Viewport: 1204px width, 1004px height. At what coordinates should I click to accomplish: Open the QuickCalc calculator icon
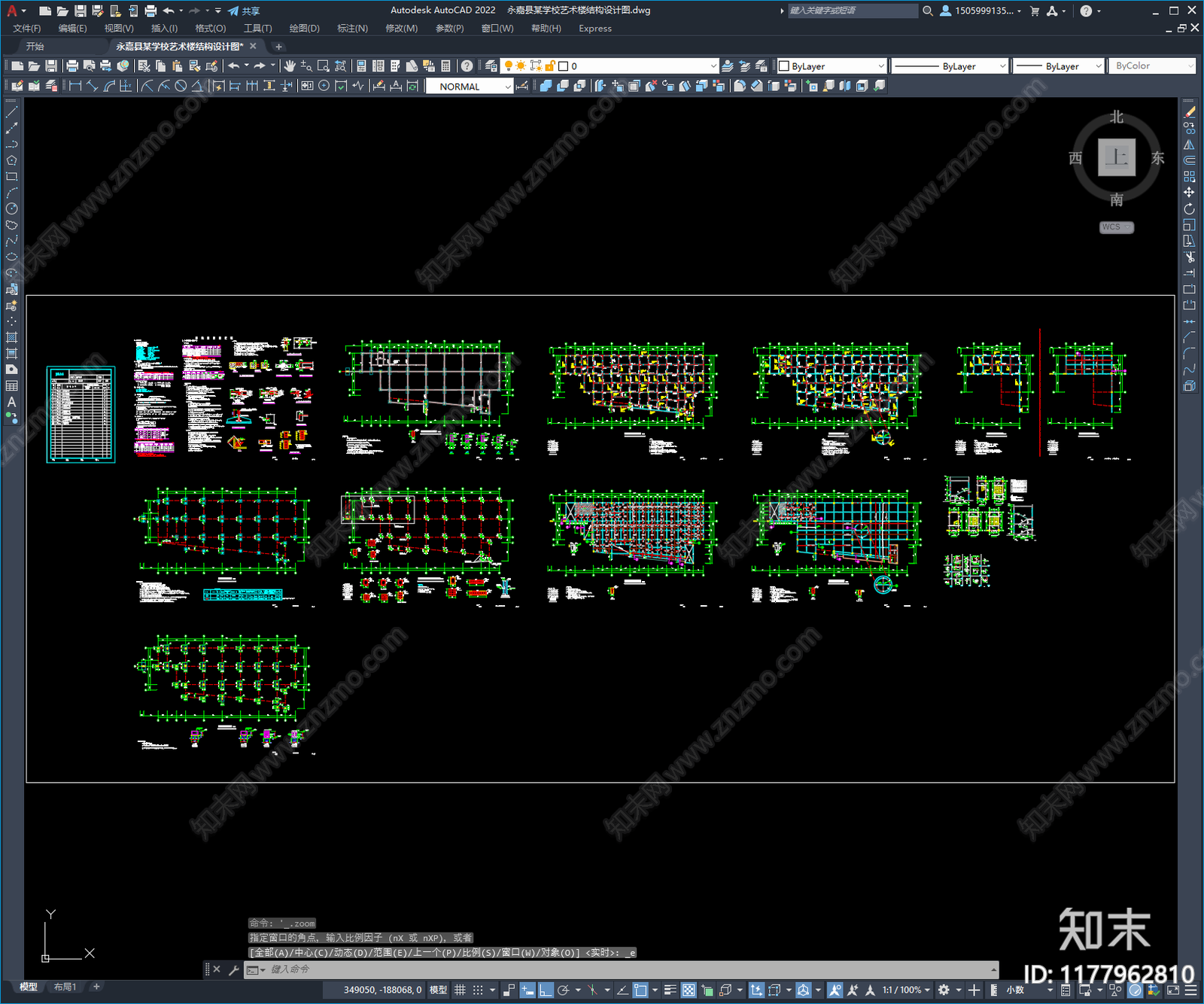pyautogui.click(x=445, y=66)
